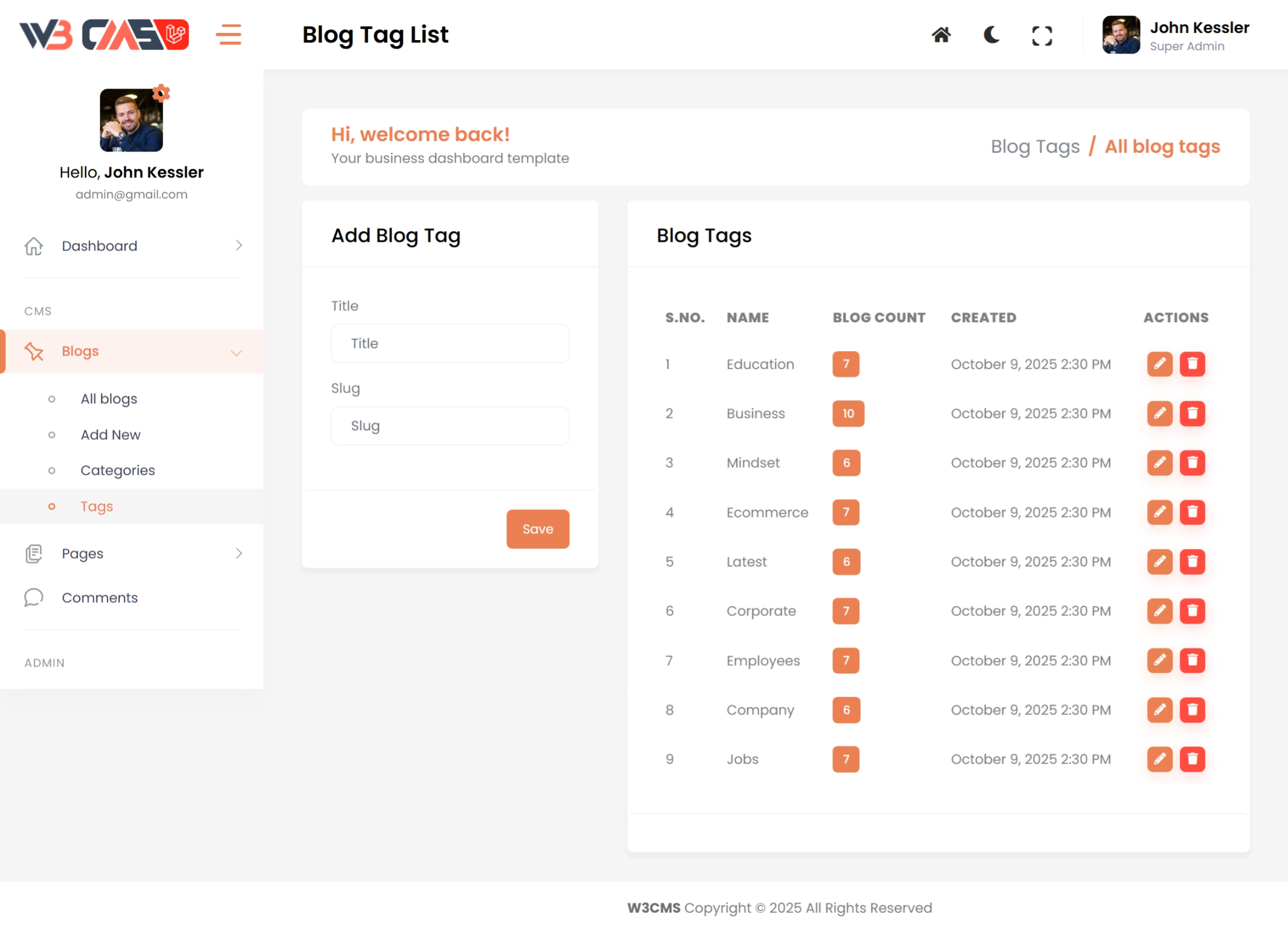Screen dimensions: 1288x934
Task: Select Categories in Blogs submenu
Action: coord(118,470)
